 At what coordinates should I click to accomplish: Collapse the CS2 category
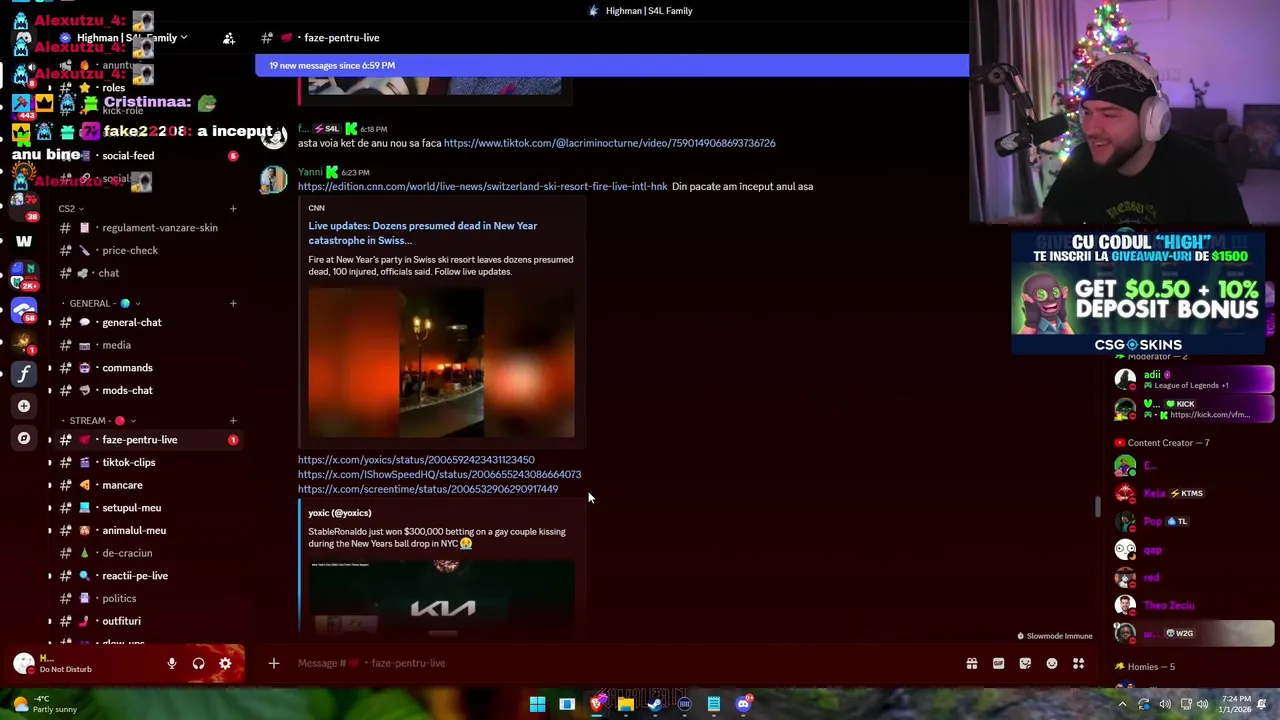pyautogui.click(x=71, y=208)
